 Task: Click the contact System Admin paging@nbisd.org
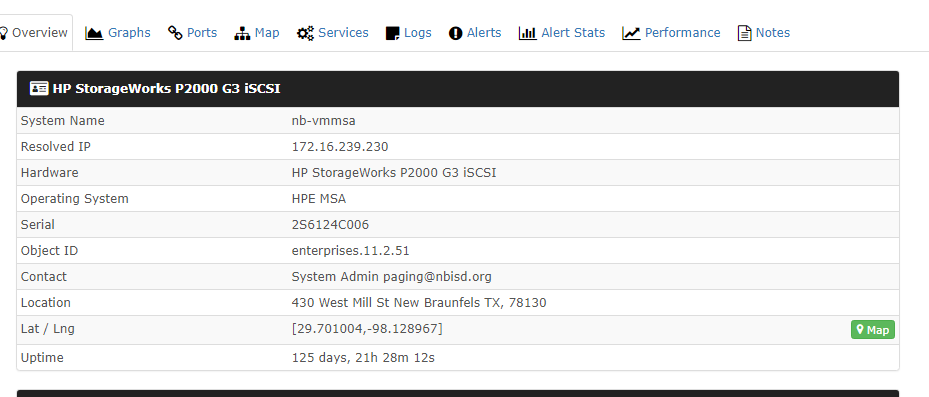tap(392, 277)
